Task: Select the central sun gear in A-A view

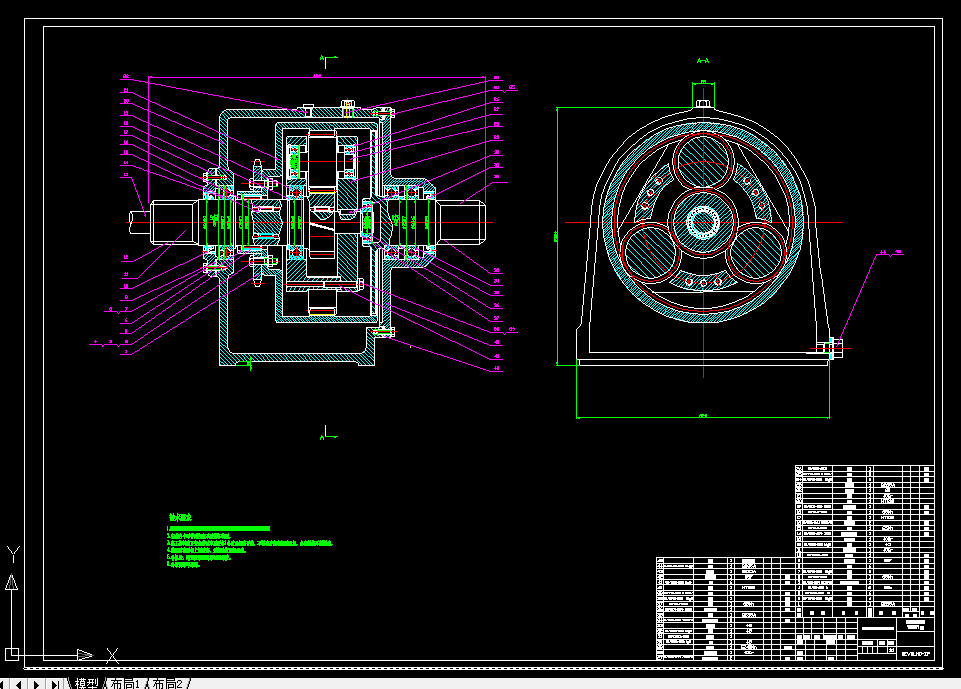Action: (x=703, y=222)
